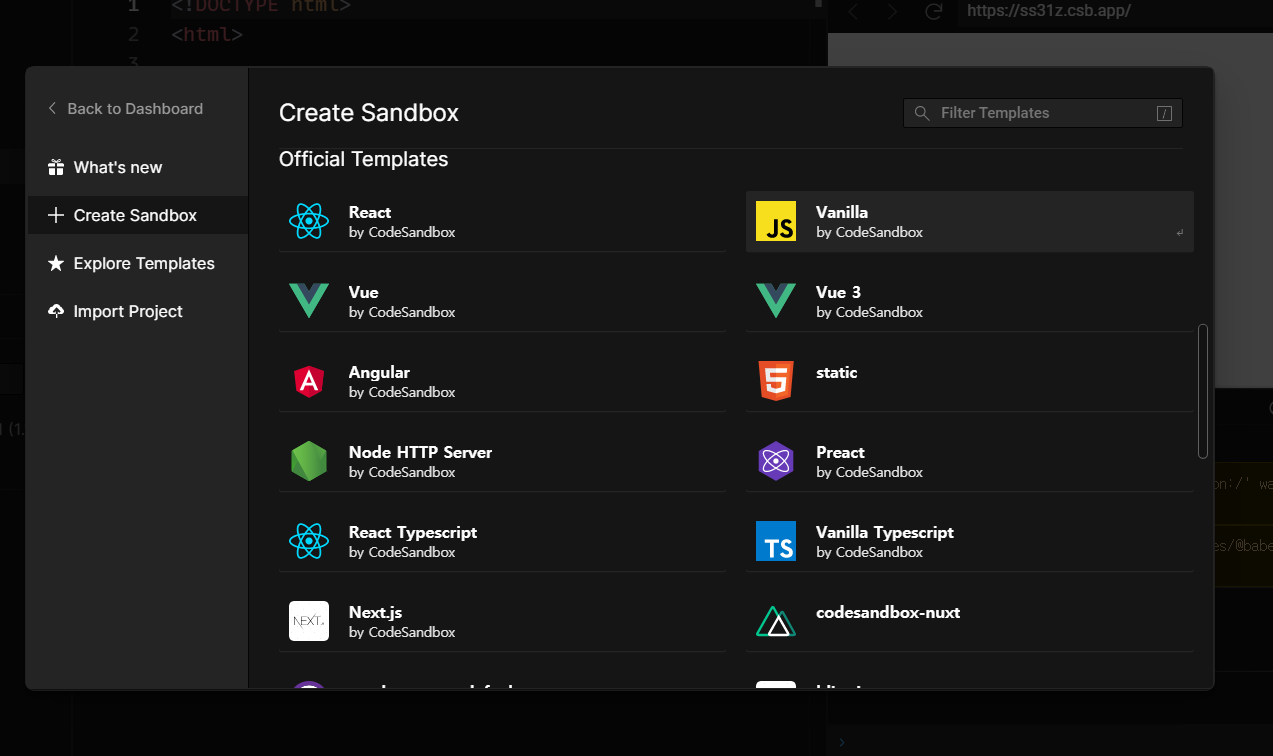Choose the Preact template title
Image resolution: width=1273 pixels, height=756 pixels.
click(x=840, y=452)
